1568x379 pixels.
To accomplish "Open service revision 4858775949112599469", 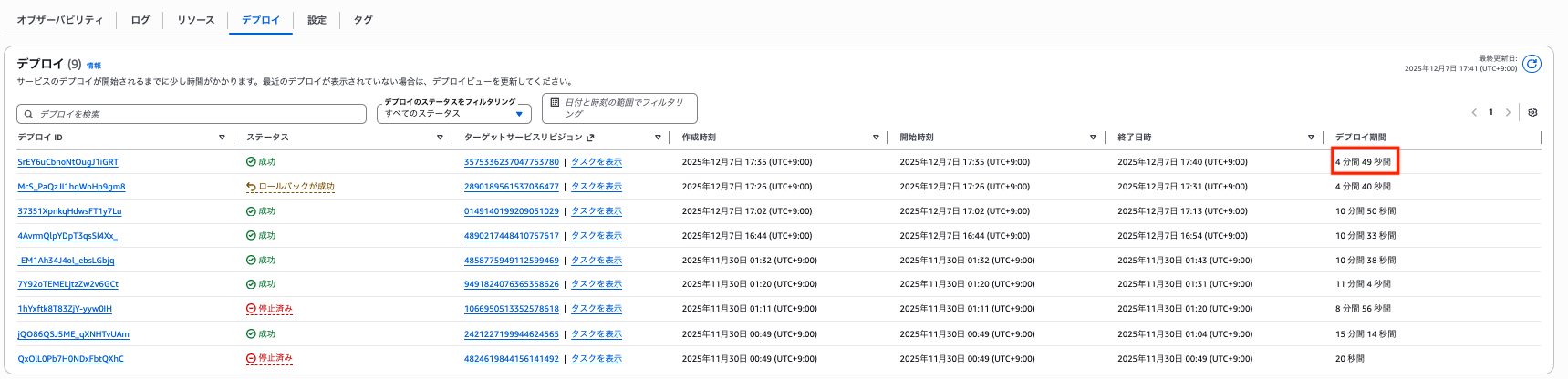I will click(x=512, y=261).
